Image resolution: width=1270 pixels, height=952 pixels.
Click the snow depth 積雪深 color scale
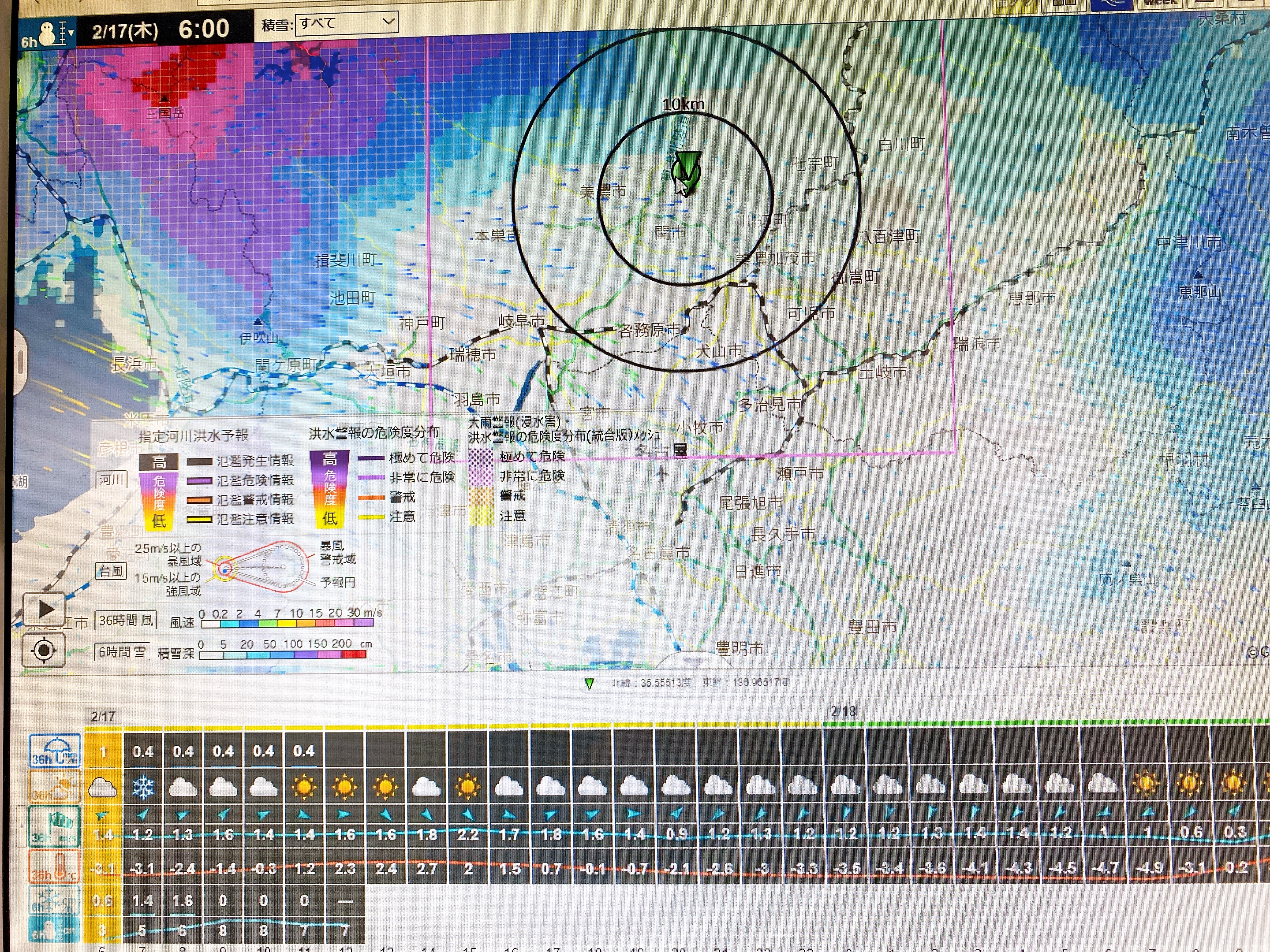tap(283, 655)
